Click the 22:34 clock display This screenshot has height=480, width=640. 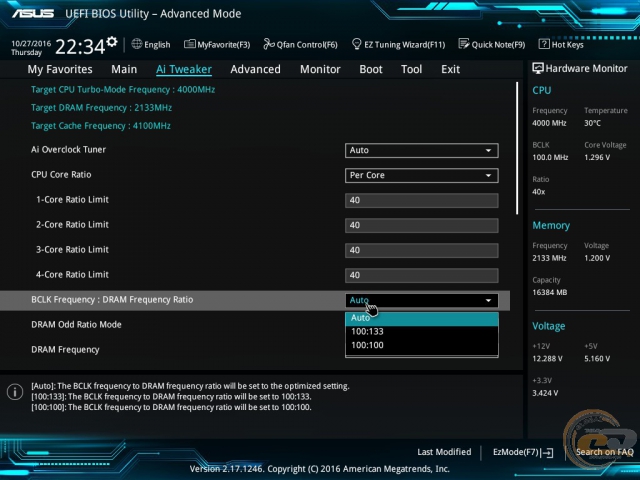pyautogui.click(x=80, y=46)
